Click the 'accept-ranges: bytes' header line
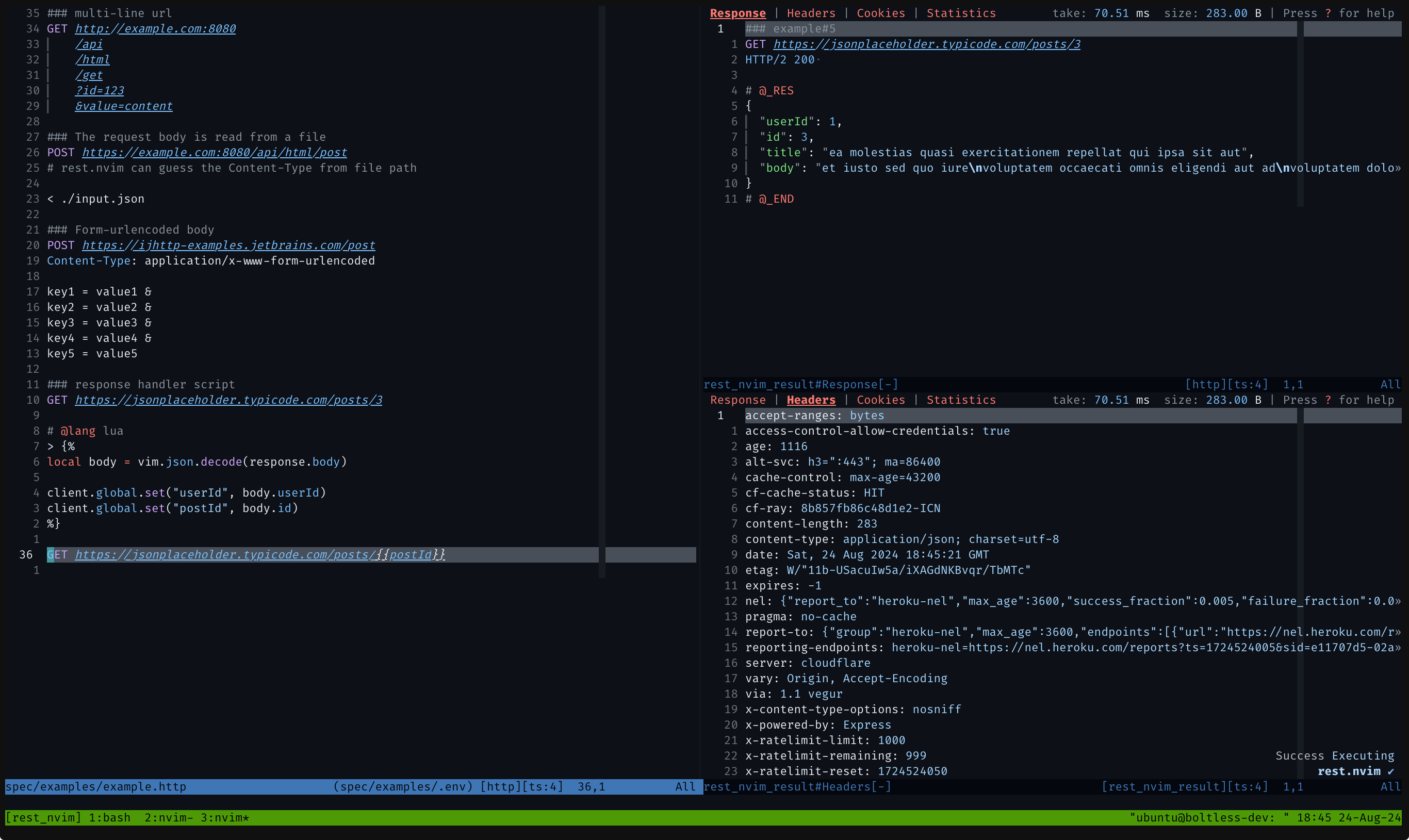The width and height of the screenshot is (1409, 840). [x=814, y=416]
